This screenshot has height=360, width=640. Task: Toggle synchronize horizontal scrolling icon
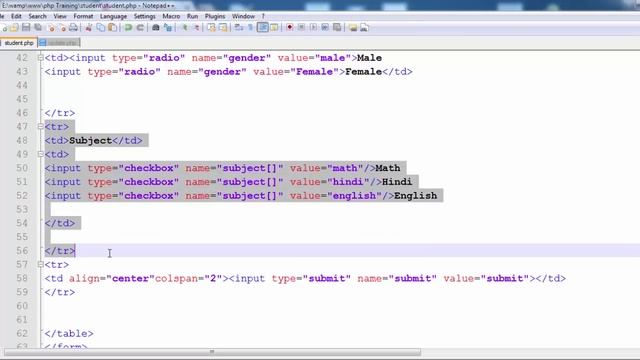point(223,27)
